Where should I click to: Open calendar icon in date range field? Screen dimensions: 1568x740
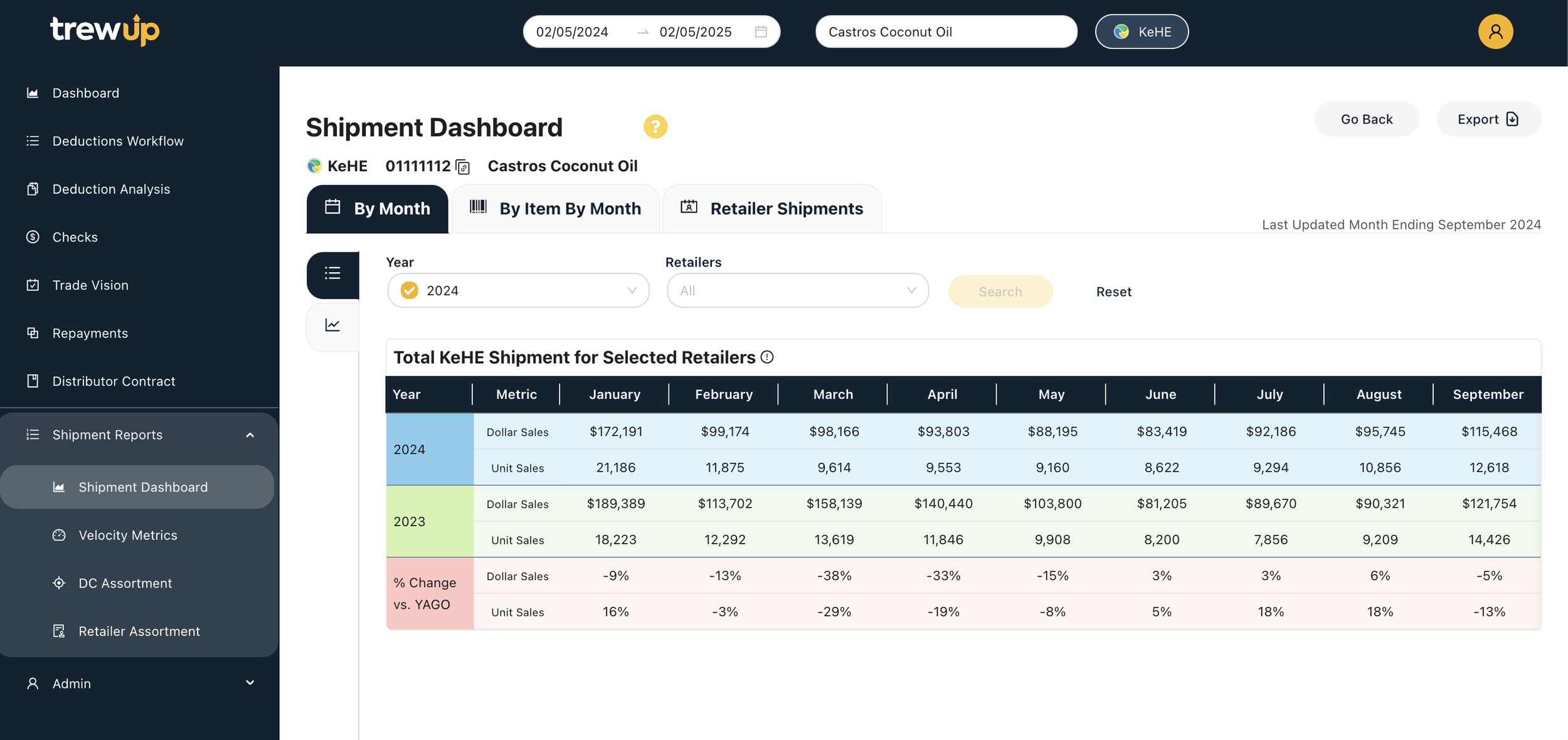pos(761,31)
